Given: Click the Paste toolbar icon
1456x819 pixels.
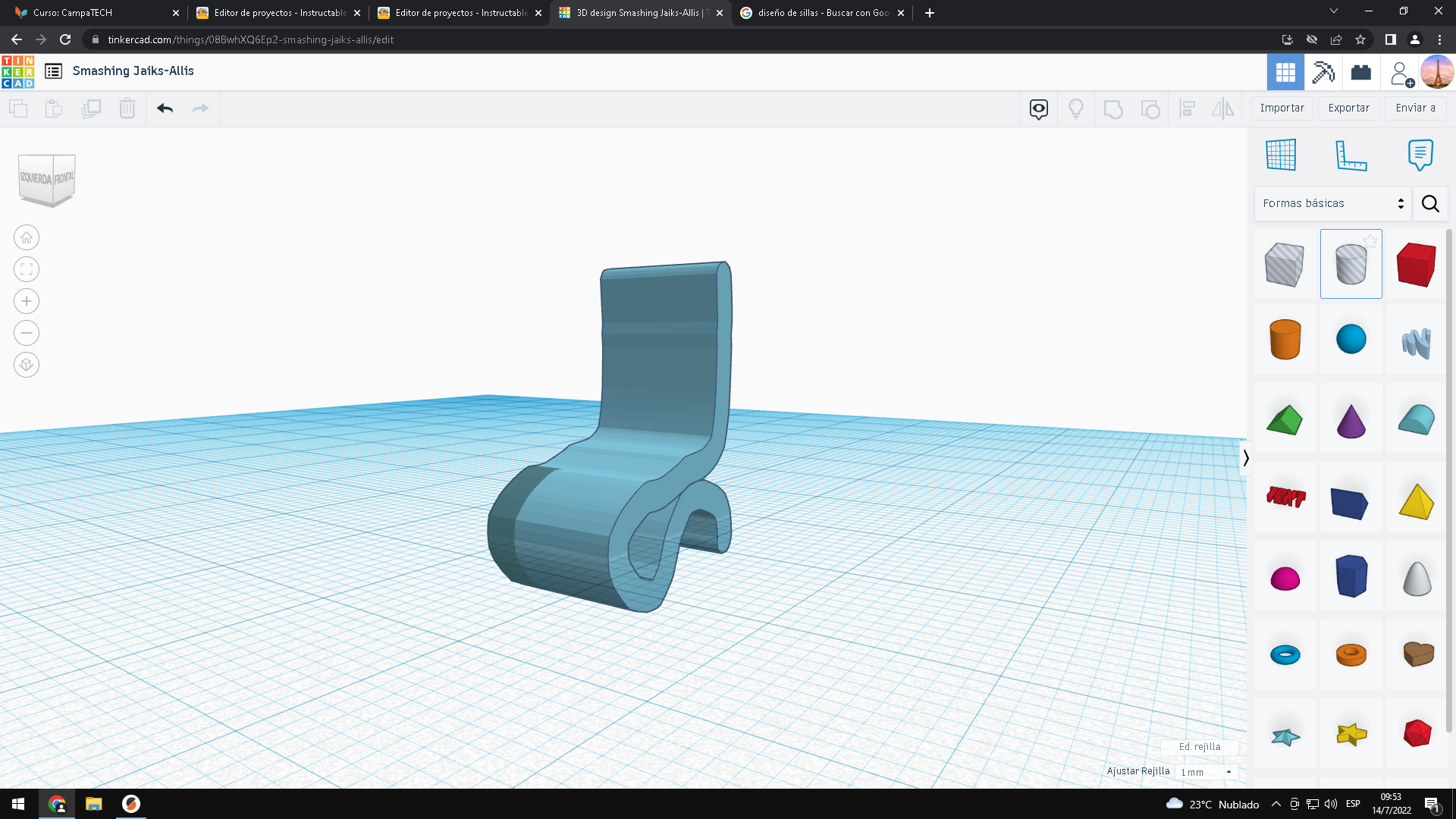Looking at the screenshot, I should 54,108.
